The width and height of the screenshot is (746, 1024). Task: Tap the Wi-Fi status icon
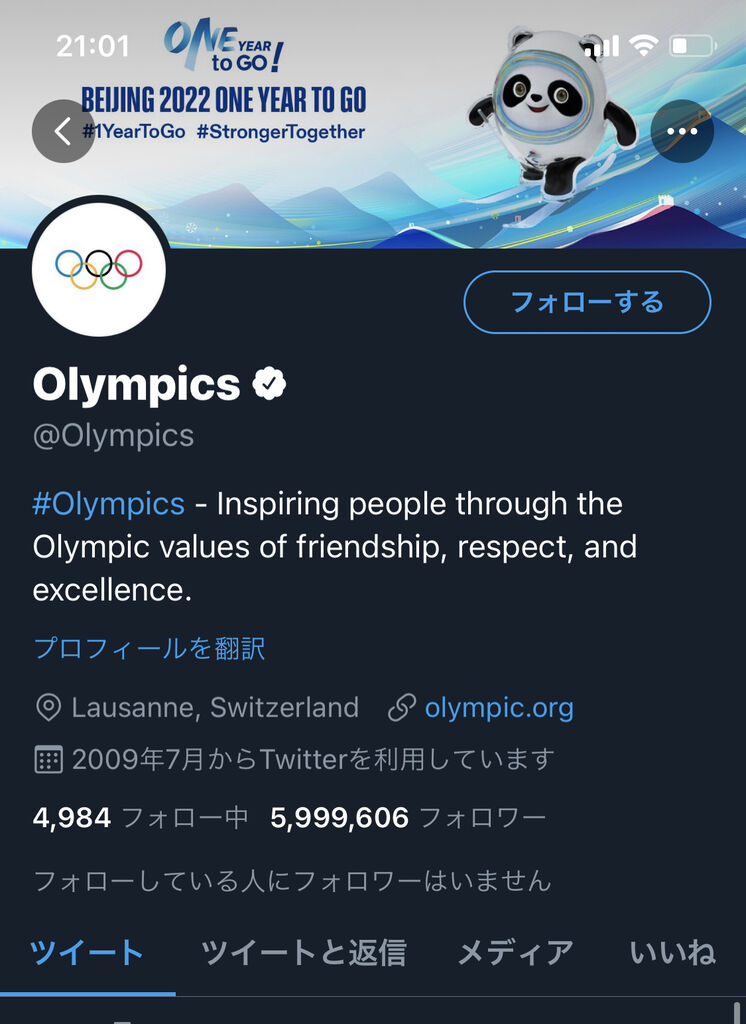coord(645,45)
